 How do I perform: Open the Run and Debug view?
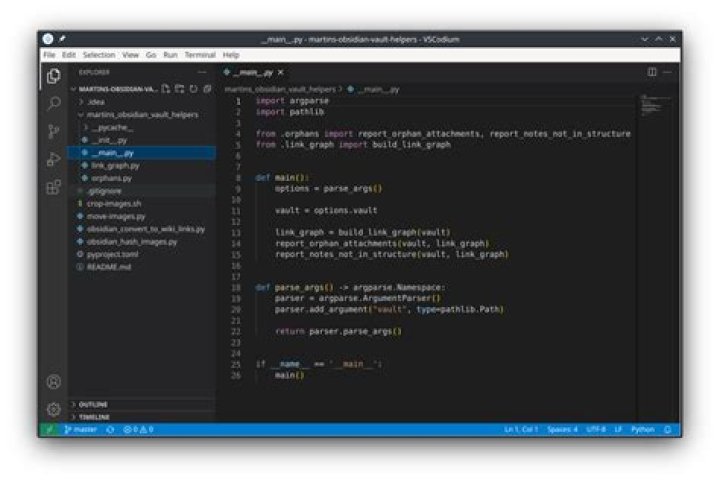click(54, 159)
